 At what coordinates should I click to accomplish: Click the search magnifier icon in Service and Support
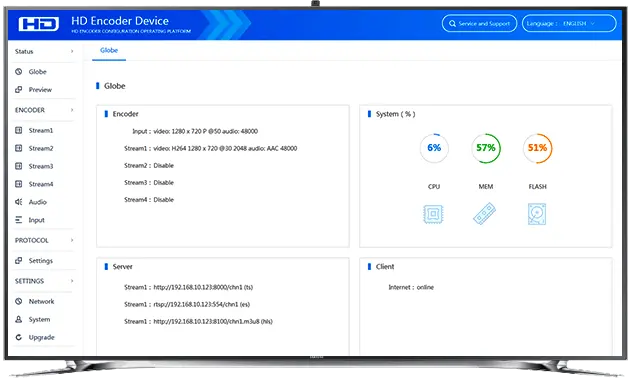[x=452, y=24]
